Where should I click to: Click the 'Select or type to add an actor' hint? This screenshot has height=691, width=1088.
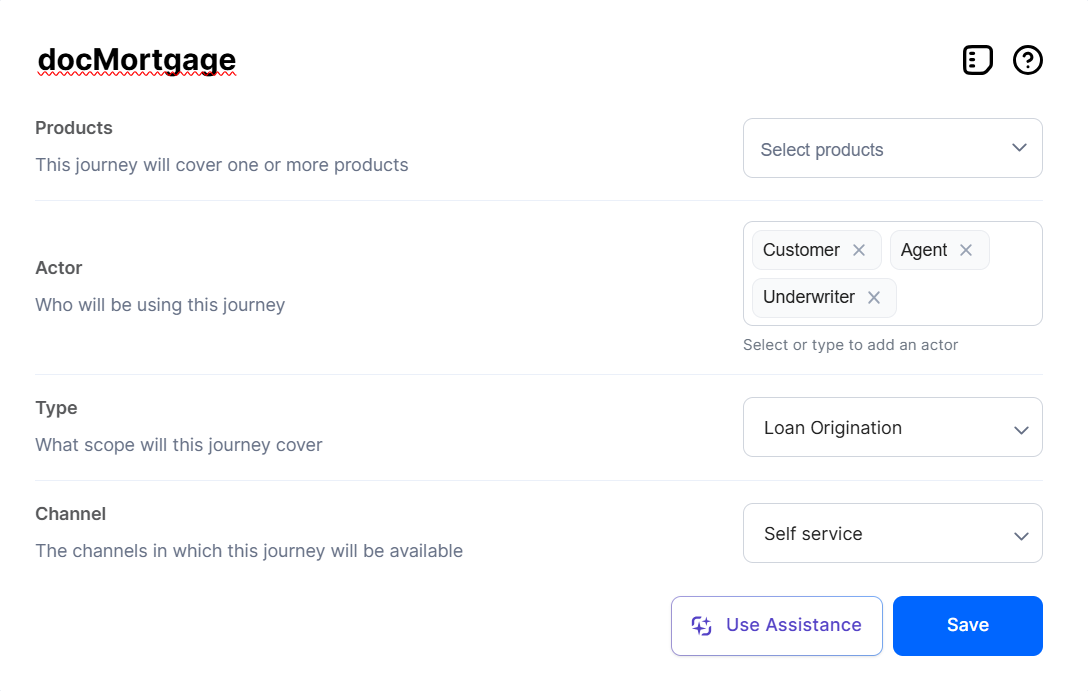pos(850,345)
